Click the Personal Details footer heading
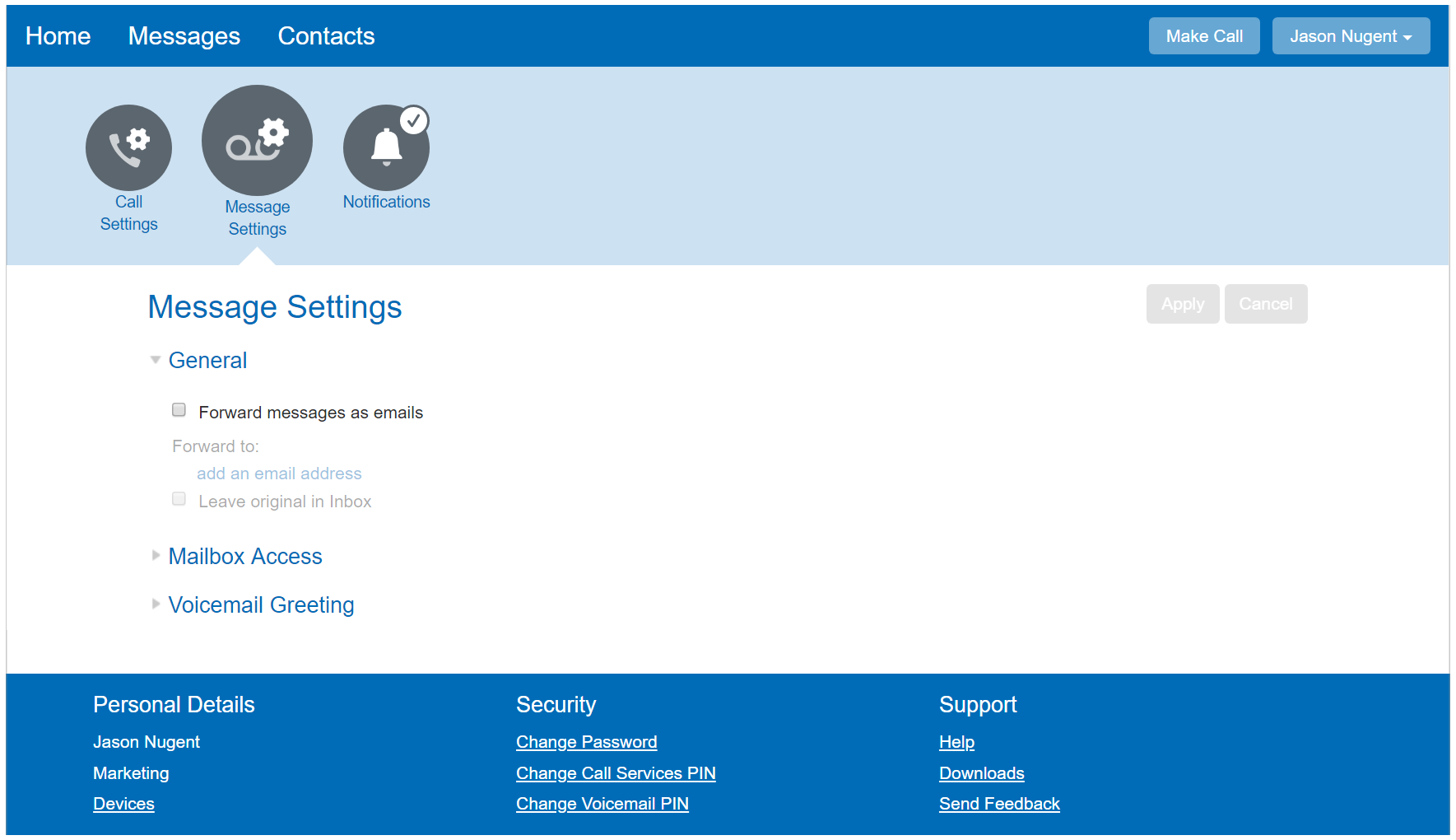Viewport: 1456px width, 840px height. [174, 704]
